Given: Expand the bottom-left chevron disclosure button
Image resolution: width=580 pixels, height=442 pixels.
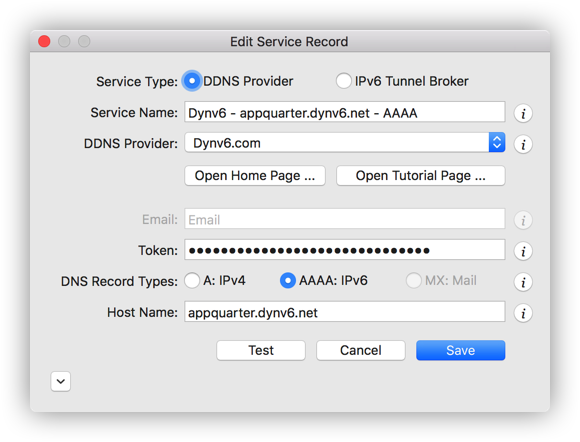Looking at the screenshot, I should 61,381.
